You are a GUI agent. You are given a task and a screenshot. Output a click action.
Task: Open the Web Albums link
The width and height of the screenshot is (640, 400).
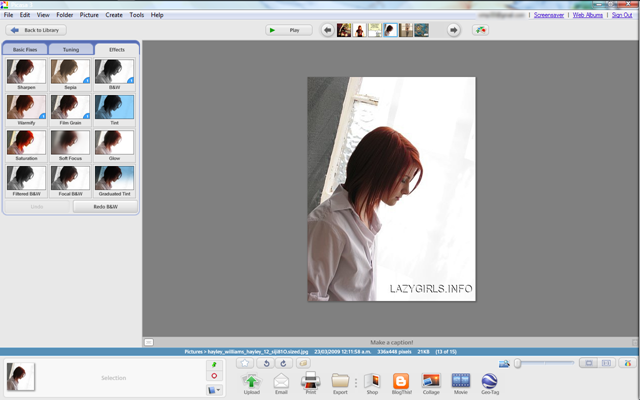tap(587, 15)
